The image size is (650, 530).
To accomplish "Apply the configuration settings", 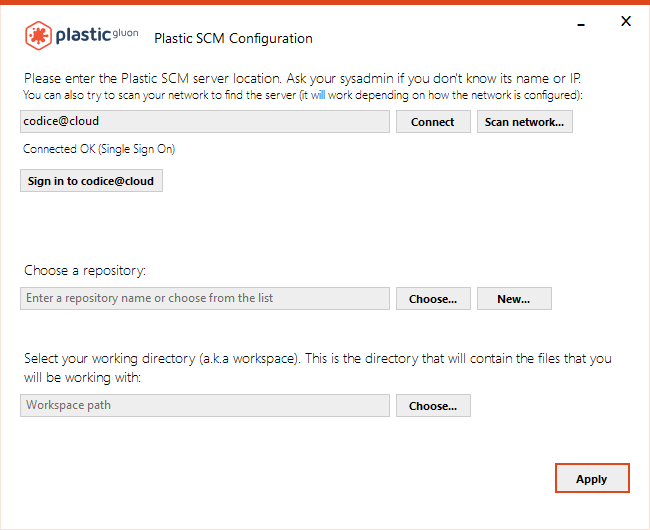I will coord(592,479).
